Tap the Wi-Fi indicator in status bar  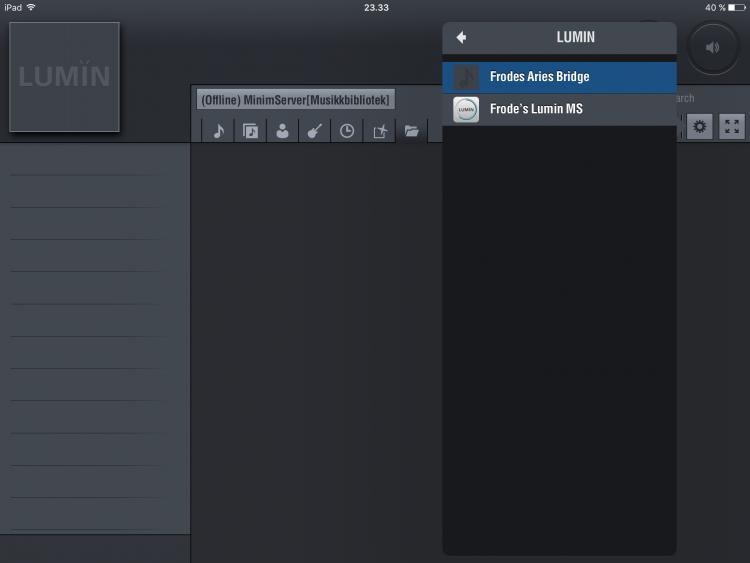[x=31, y=7]
